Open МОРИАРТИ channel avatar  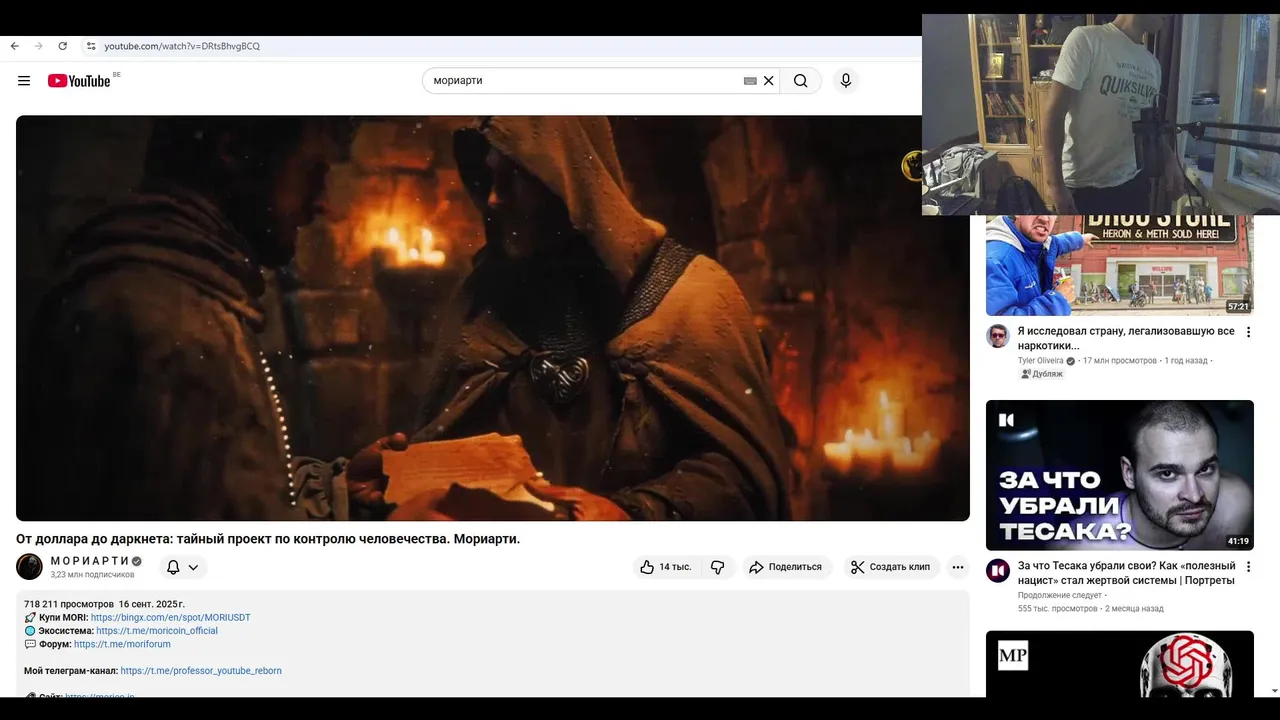click(29, 567)
